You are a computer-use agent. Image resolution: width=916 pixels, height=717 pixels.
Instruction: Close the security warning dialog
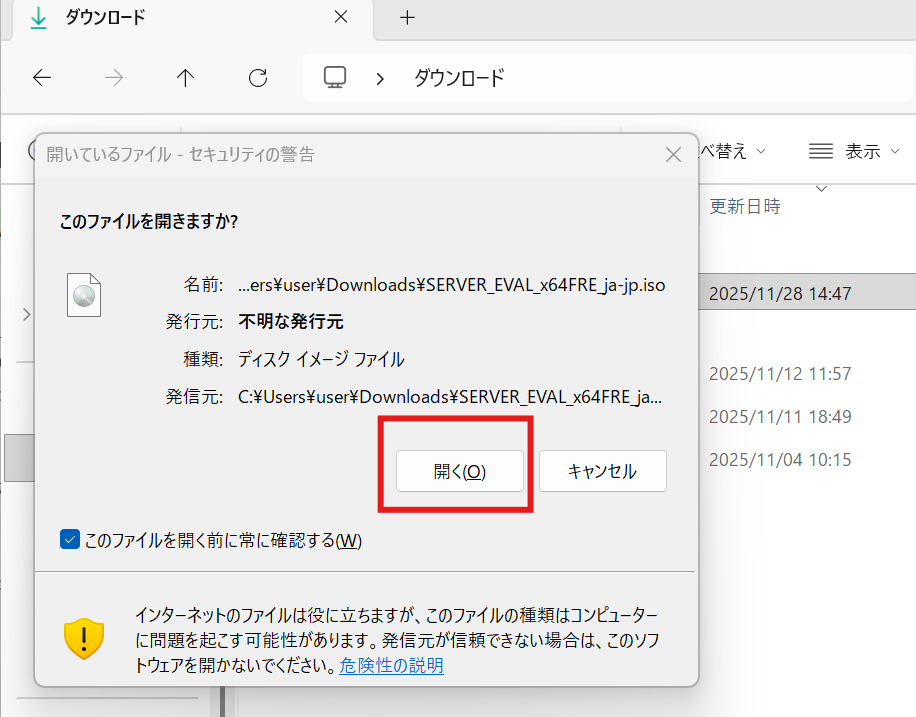pos(674,155)
